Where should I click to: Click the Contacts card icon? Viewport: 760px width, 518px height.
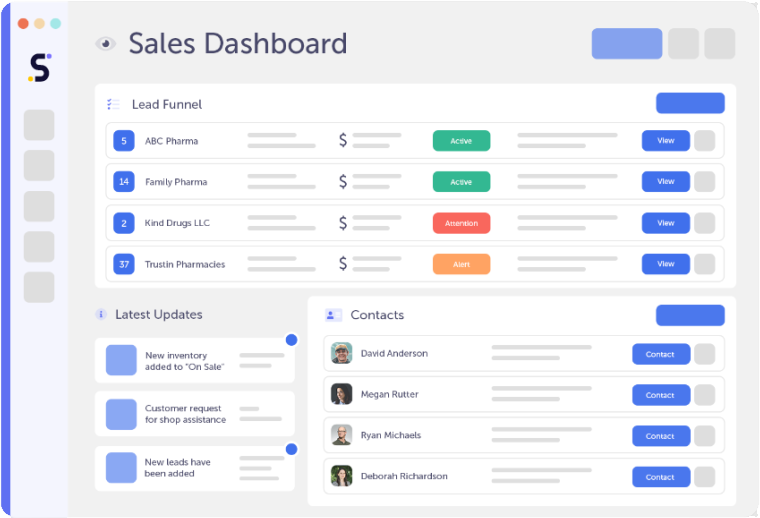(x=333, y=315)
